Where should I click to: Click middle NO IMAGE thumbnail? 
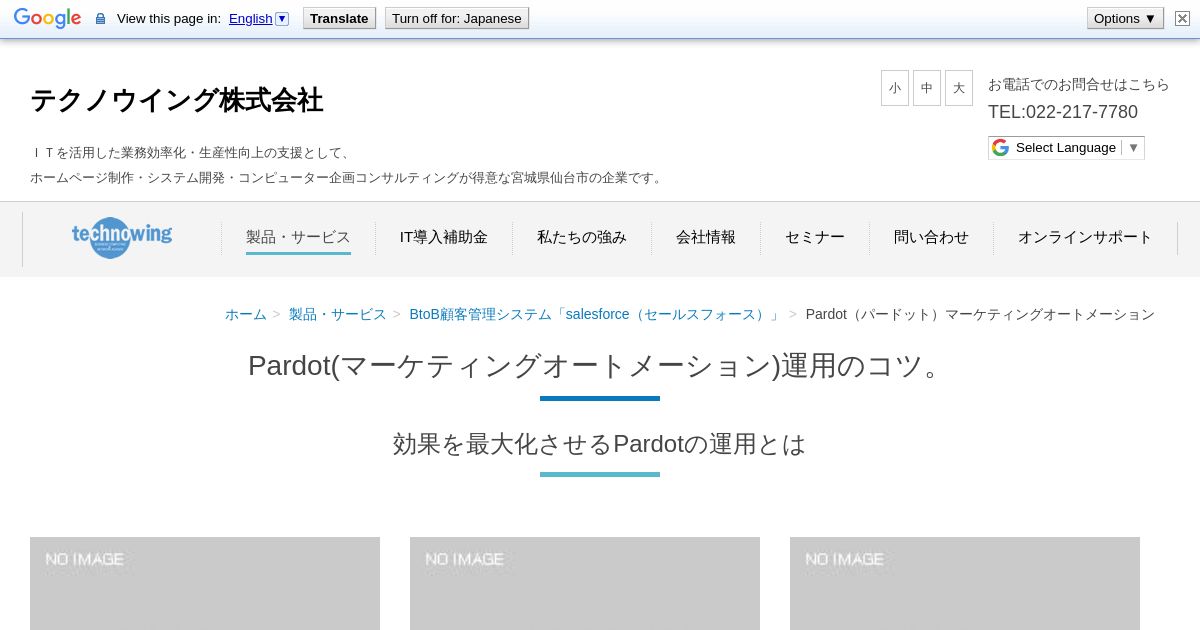click(x=585, y=583)
